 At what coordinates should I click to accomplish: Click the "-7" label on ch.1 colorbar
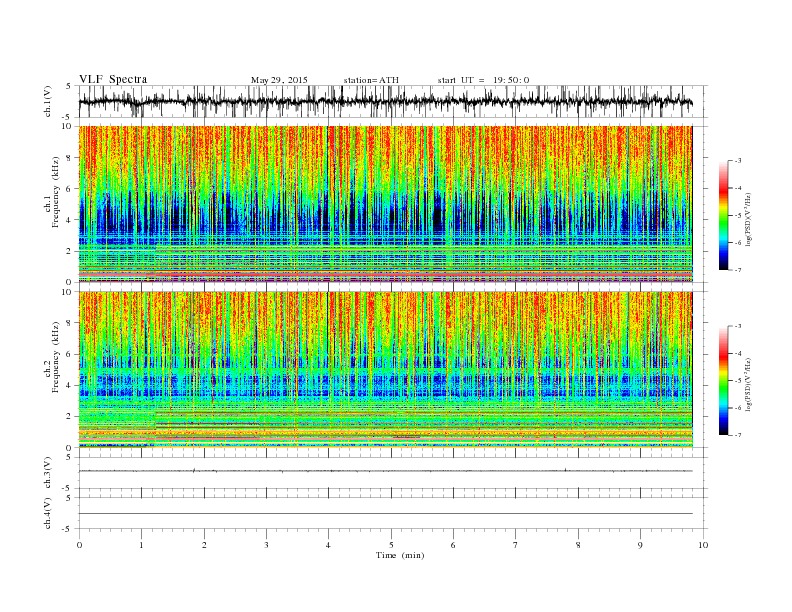[x=737, y=270]
